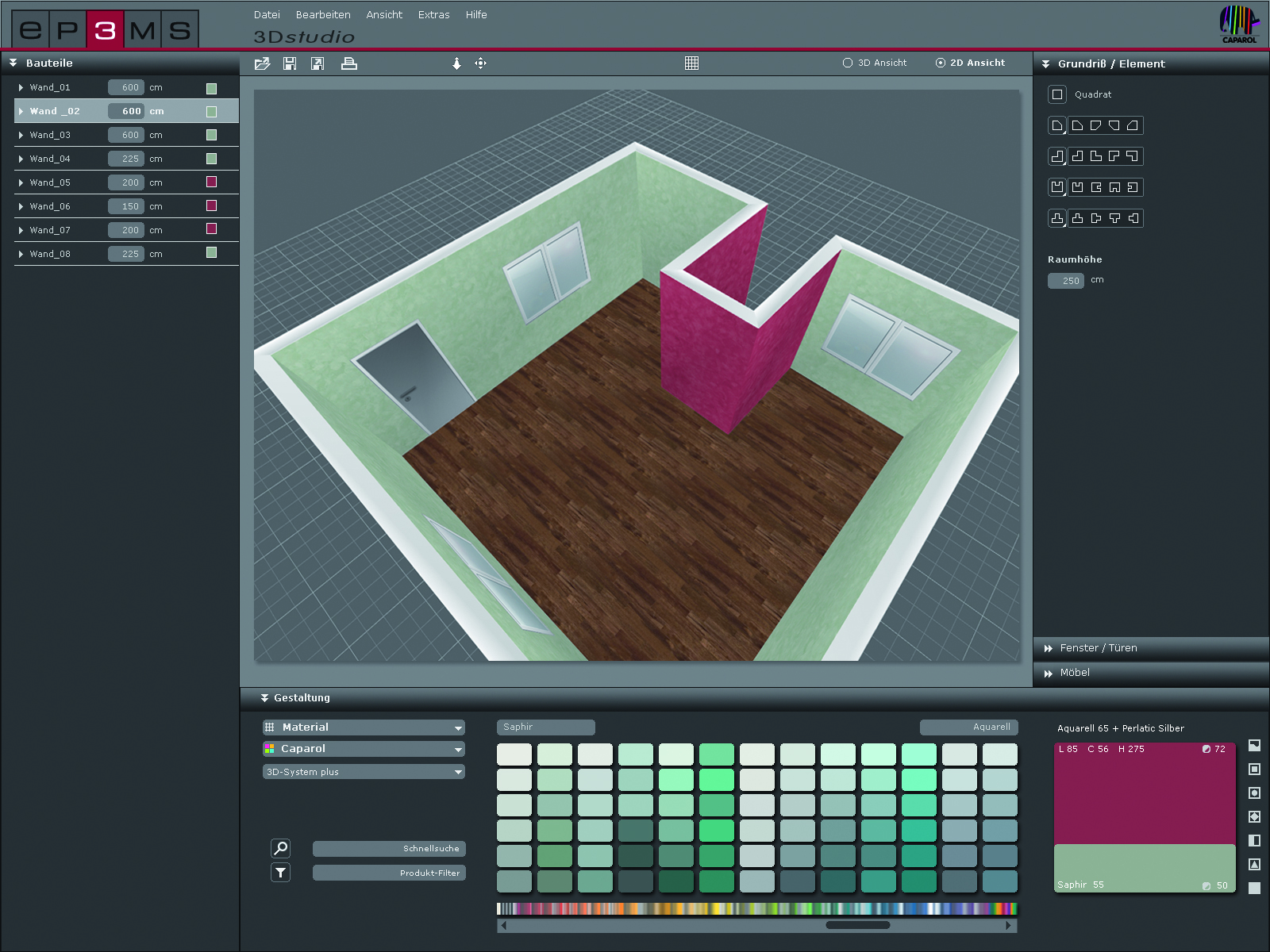Choose the Quadrat square floor plan shape
The width and height of the screenshot is (1270, 952).
pyautogui.click(x=1057, y=94)
